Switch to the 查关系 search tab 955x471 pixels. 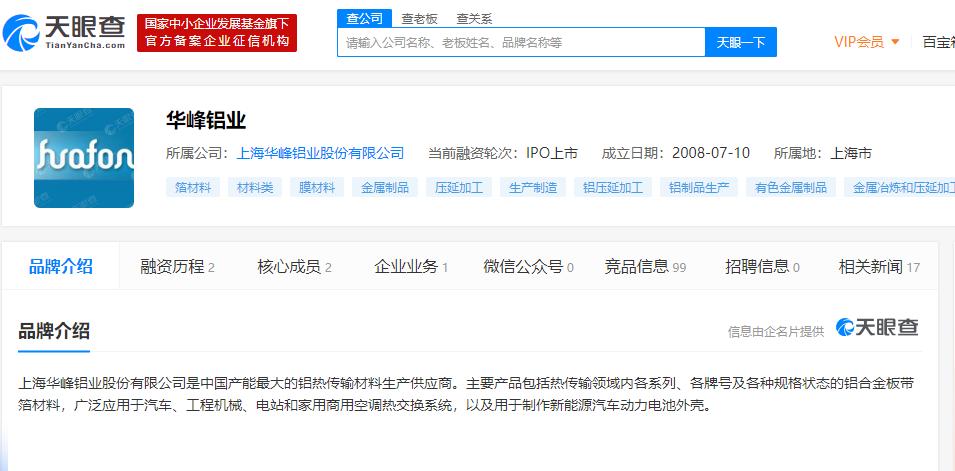[474, 18]
